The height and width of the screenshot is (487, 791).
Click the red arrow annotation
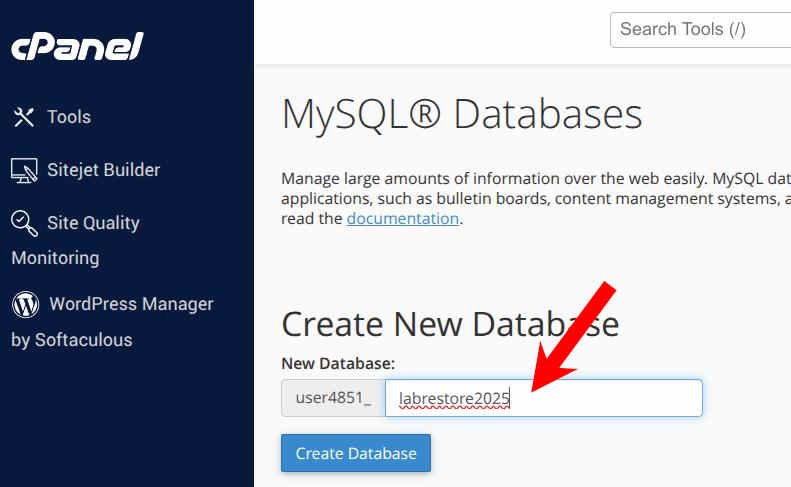pos(574,337)
